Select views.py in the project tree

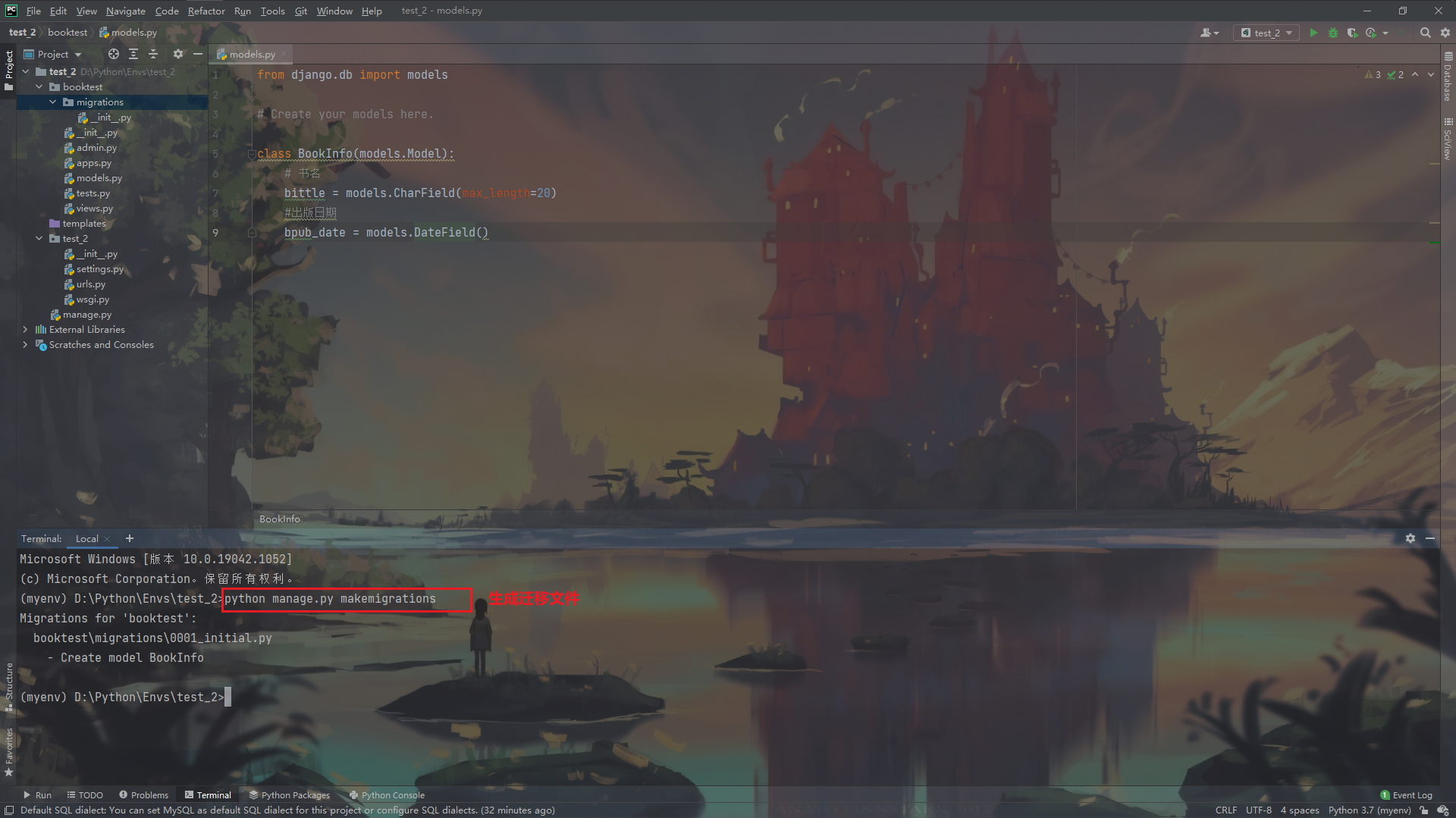[x=94, y=208]
